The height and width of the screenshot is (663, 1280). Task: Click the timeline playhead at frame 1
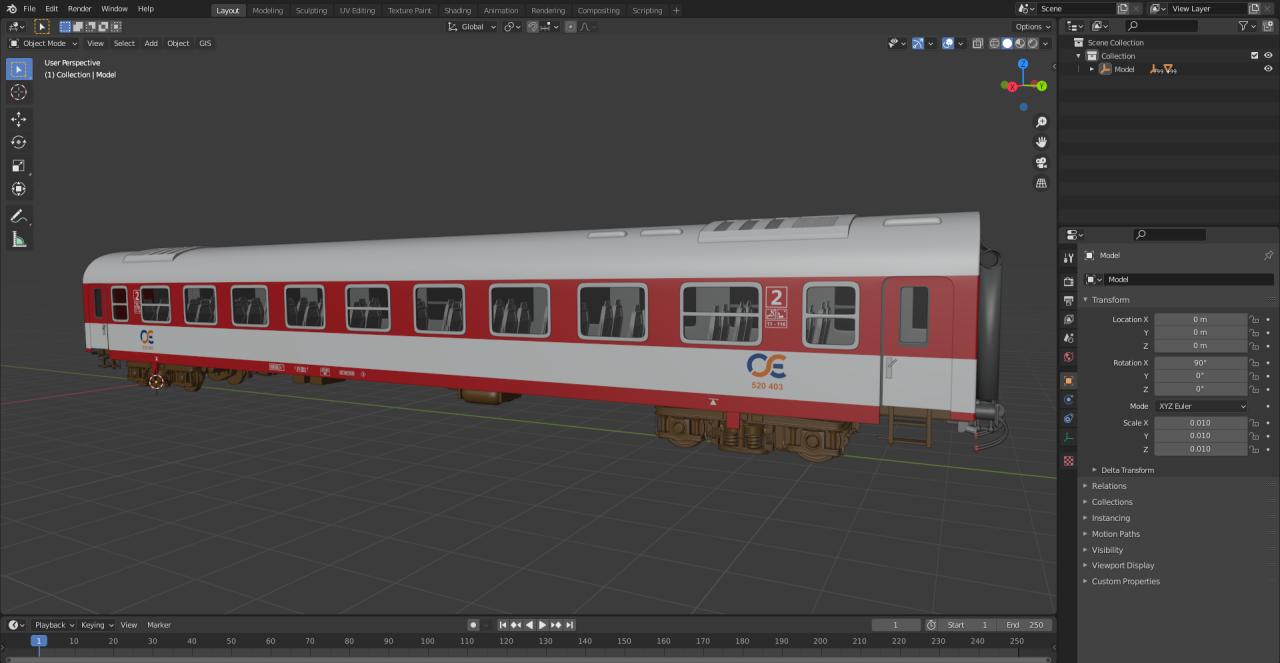tap(39, 641)
